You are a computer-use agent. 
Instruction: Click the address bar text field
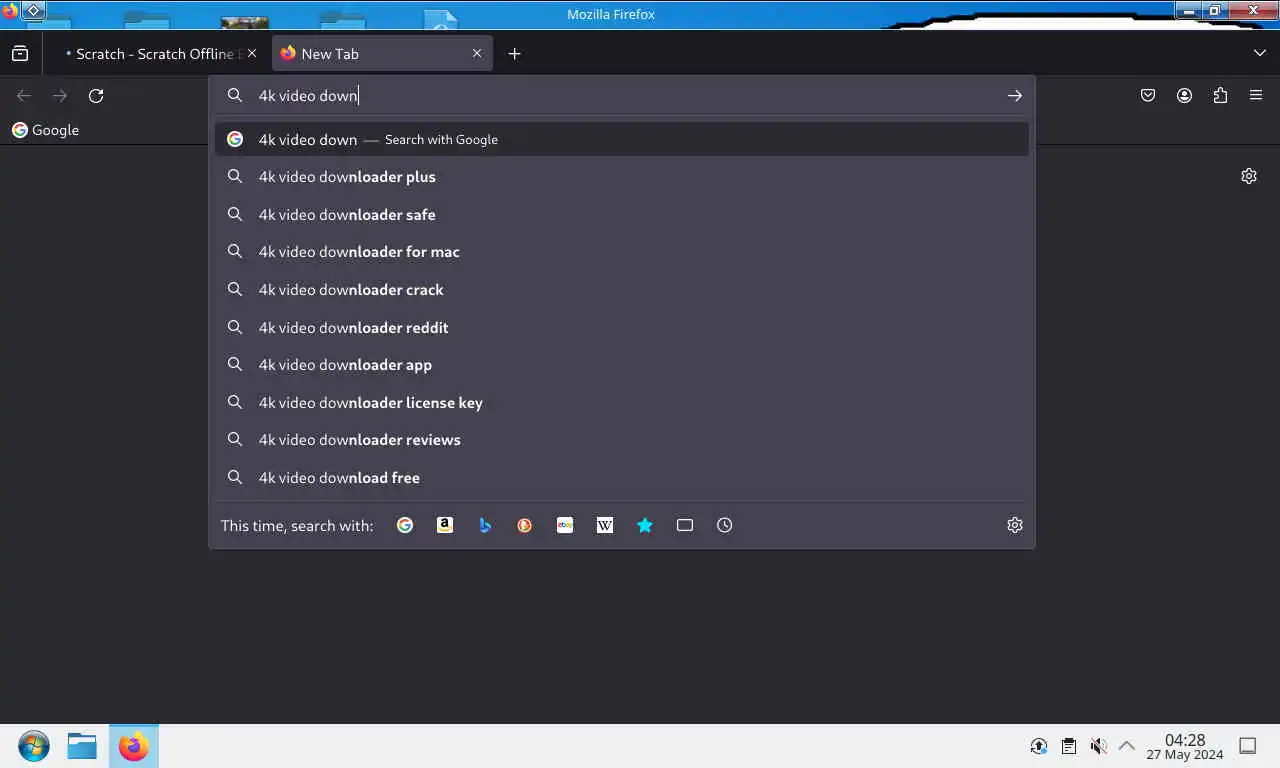(622, 96)
